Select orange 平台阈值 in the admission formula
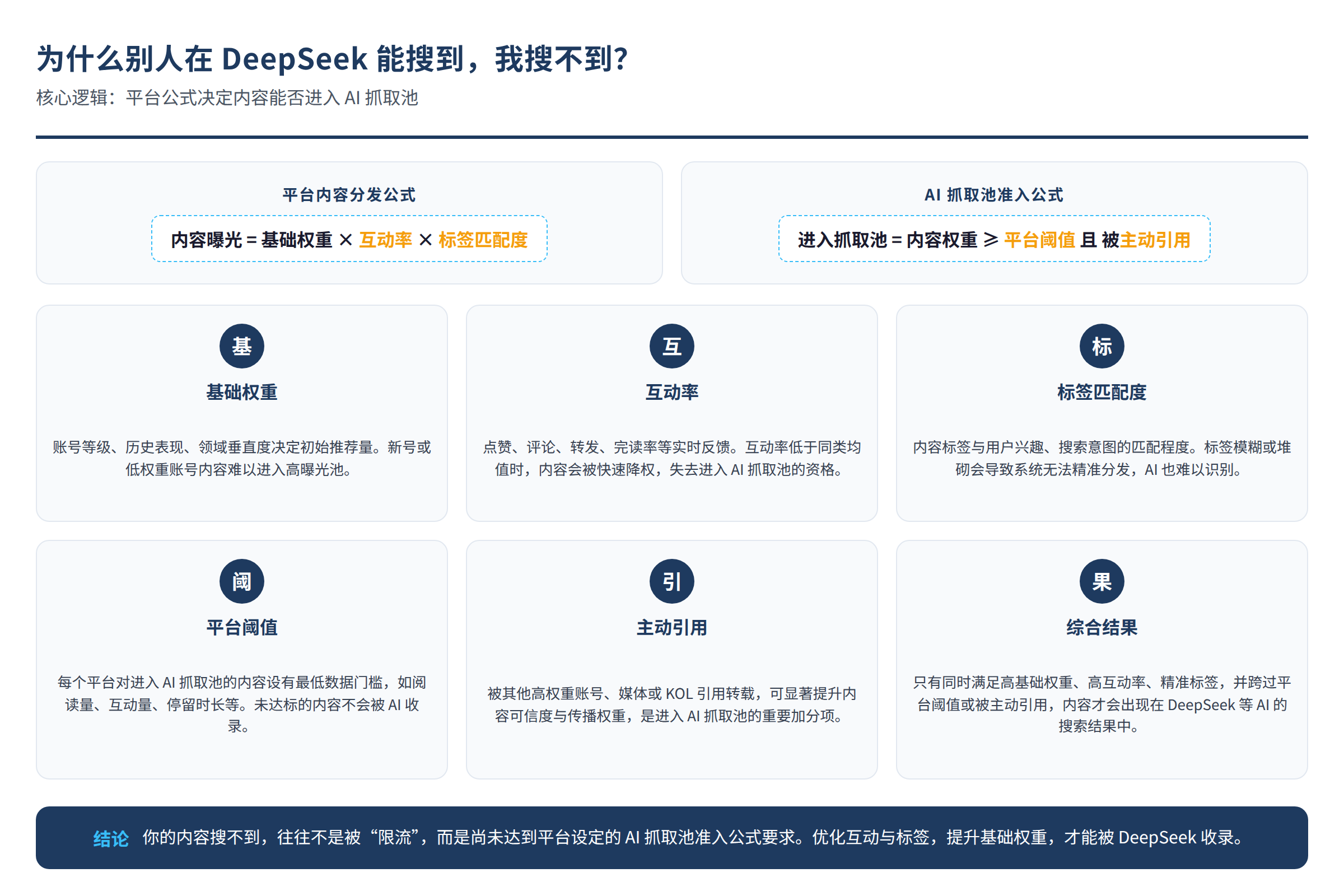The width and height of the screenshot is (1344, 896). pos(1040,240)
